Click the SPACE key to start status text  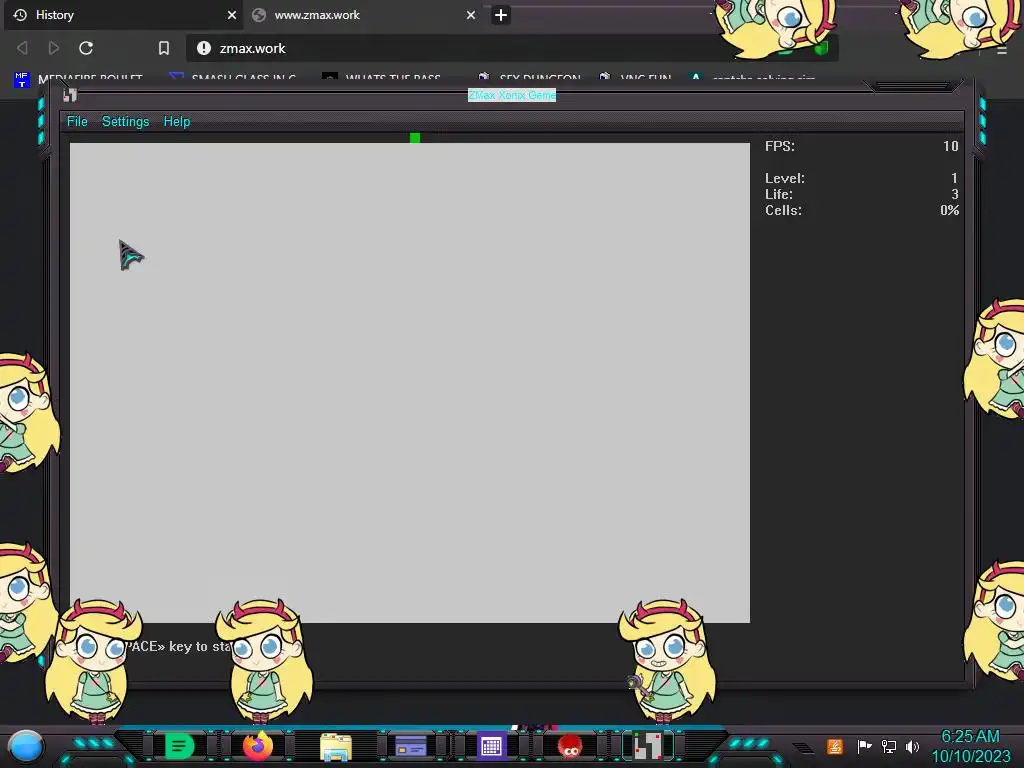coord(180,647)
